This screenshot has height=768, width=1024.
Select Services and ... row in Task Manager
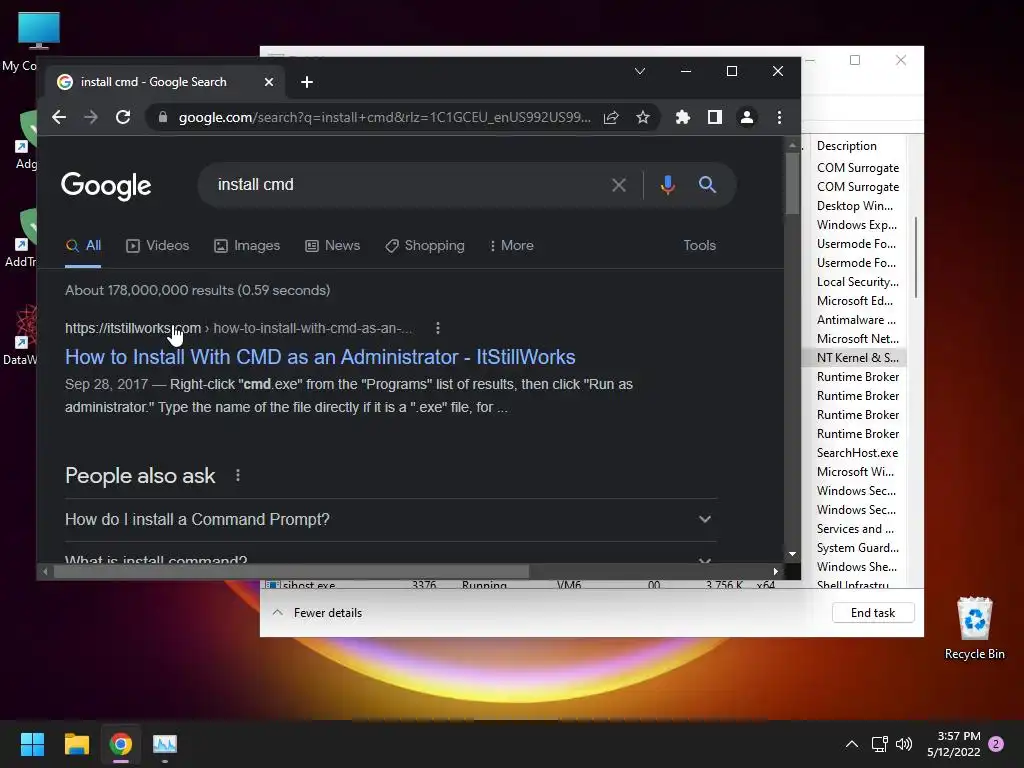[856, 529]
